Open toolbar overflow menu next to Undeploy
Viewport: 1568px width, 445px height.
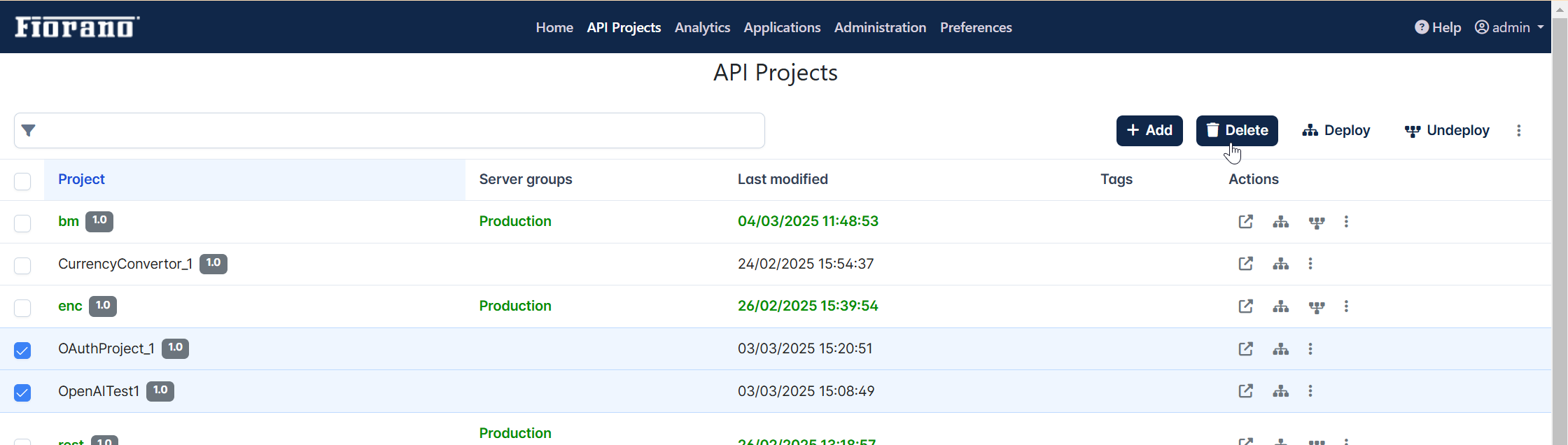[1519, 131]
